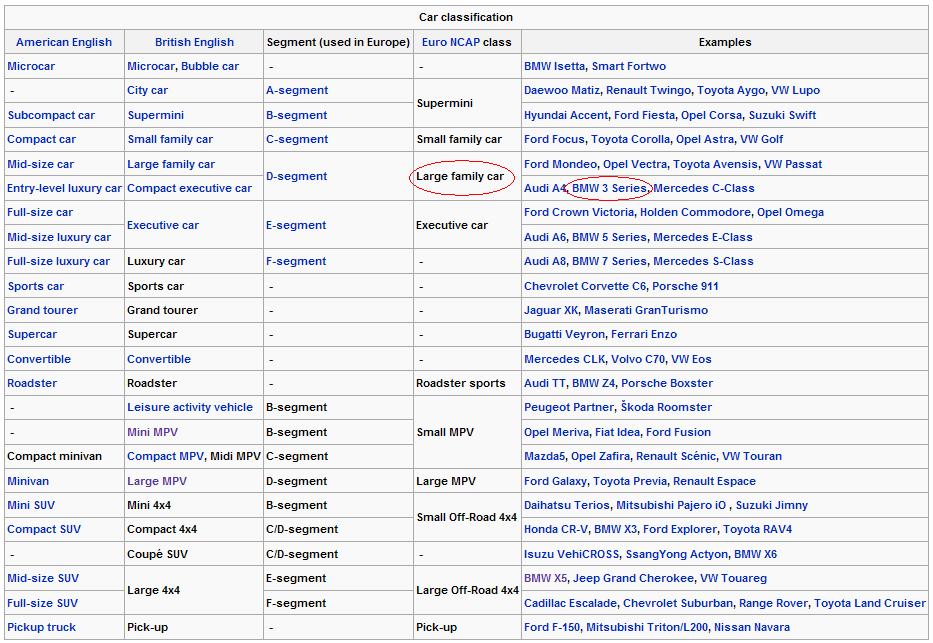
Task: Click the Renault Scénic link
Action: point(676,456)
